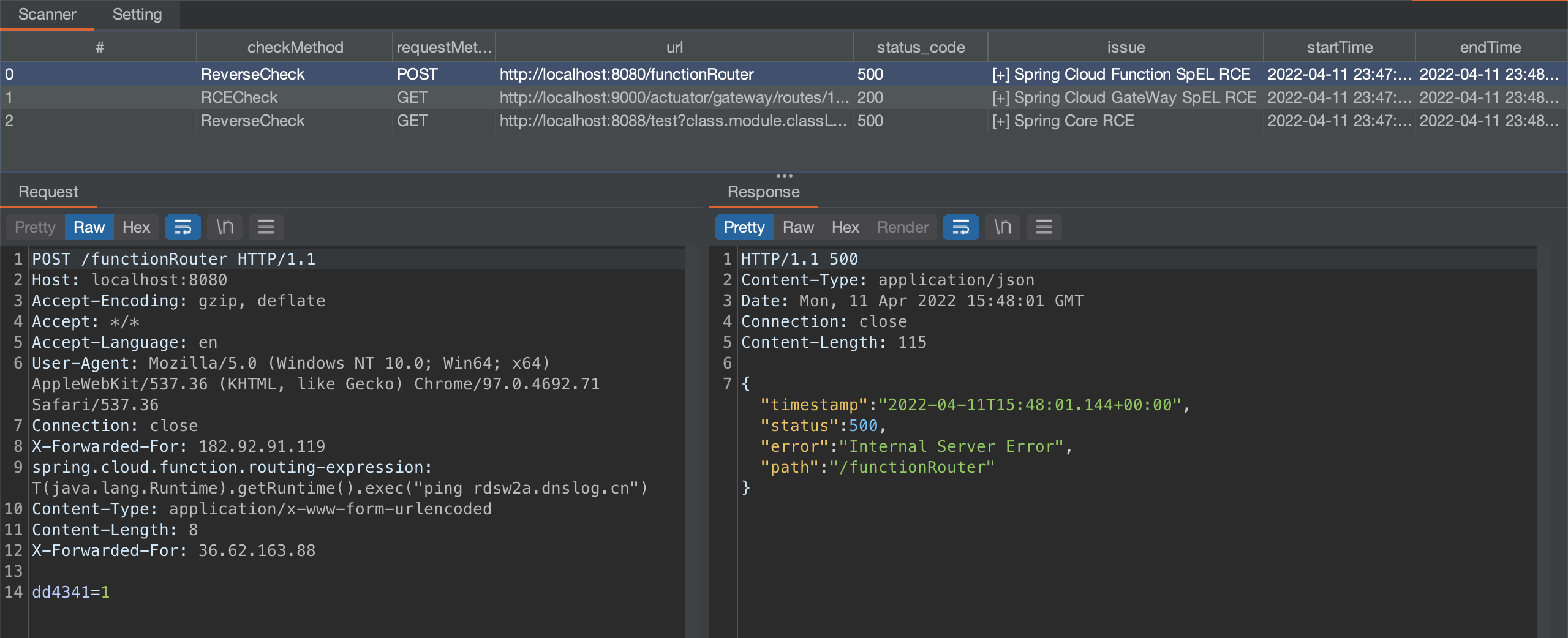Screen dimensions: 1568x638
Task: Toggle word wrap in Response panel
Action: (x=960, y=227)
